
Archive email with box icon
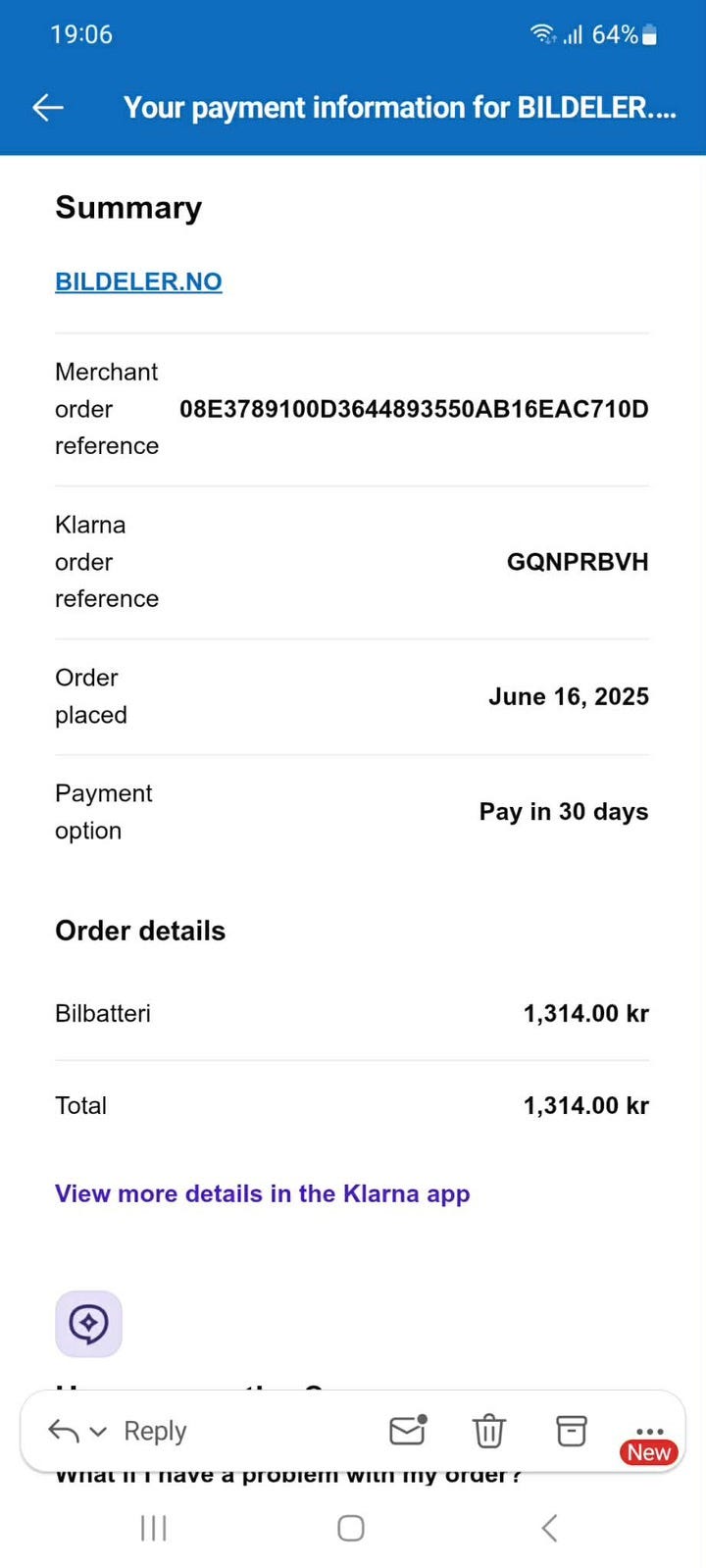click(x=572, y=1431)
